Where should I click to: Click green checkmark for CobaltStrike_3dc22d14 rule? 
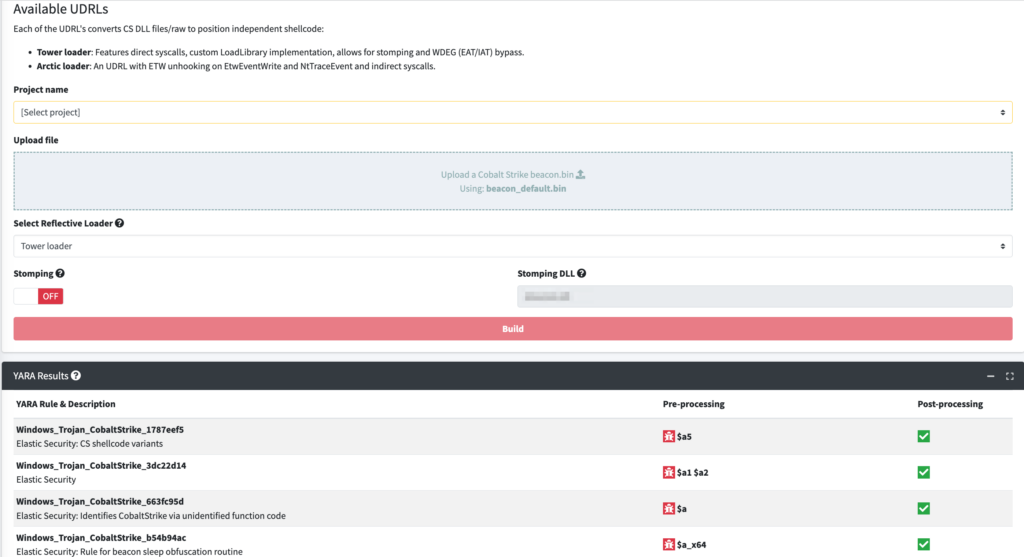923,472
